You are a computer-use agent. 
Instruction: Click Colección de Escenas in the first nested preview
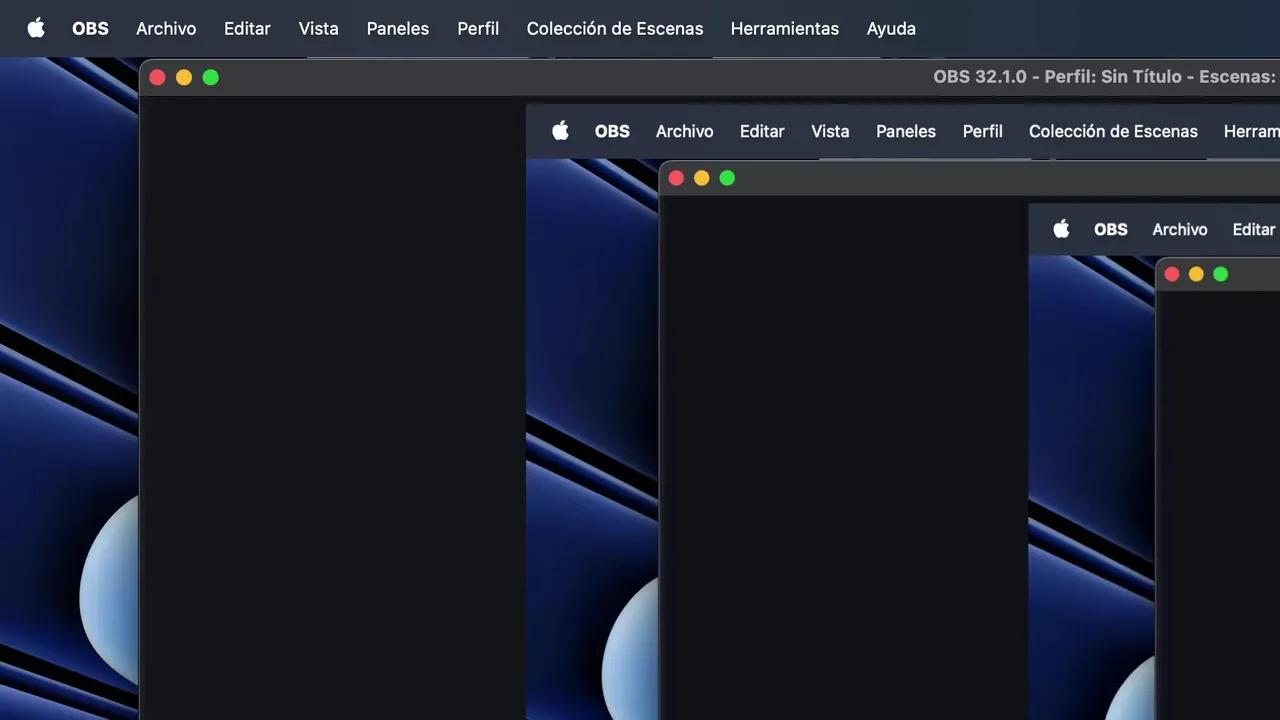click(1113, 131)
